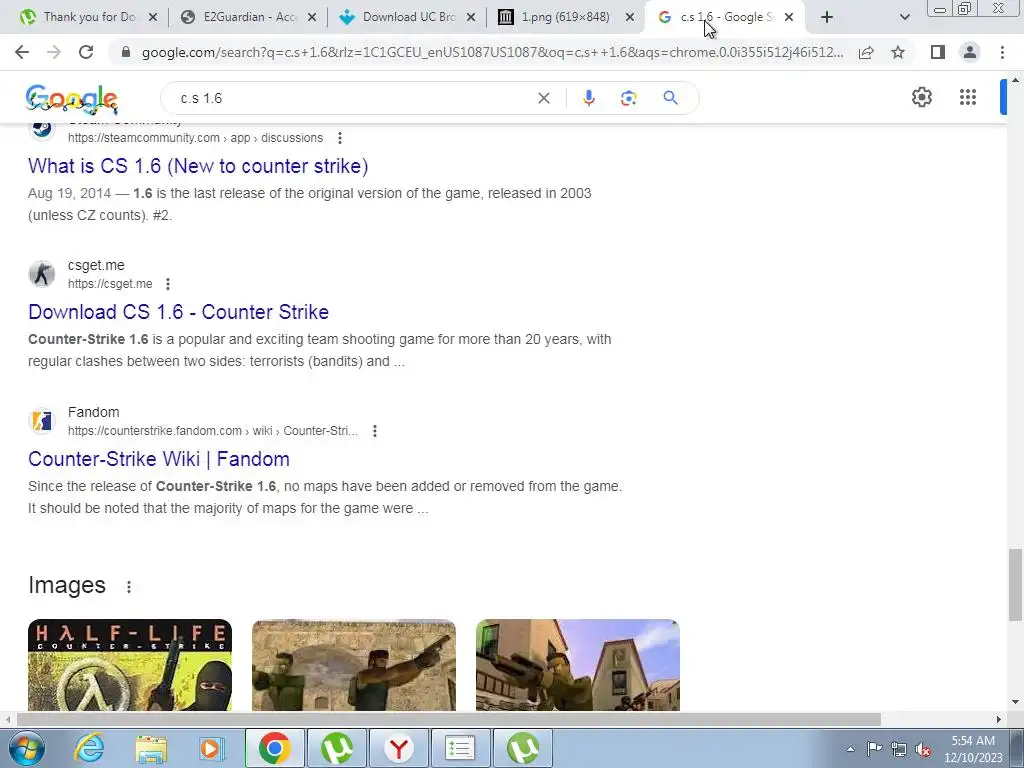Open Google quick settings gear
This screenshot has height=768, width=1024.
click(921, 97)
